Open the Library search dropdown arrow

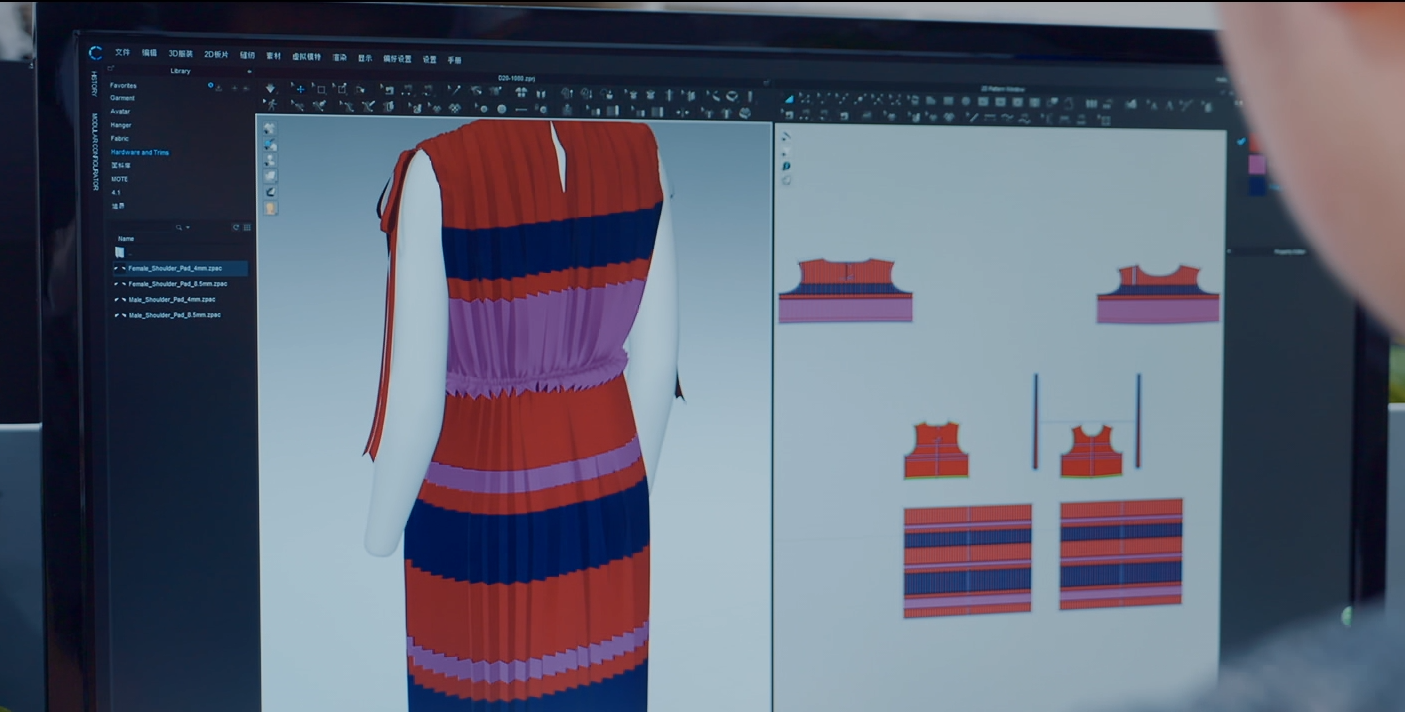[187, 228]
